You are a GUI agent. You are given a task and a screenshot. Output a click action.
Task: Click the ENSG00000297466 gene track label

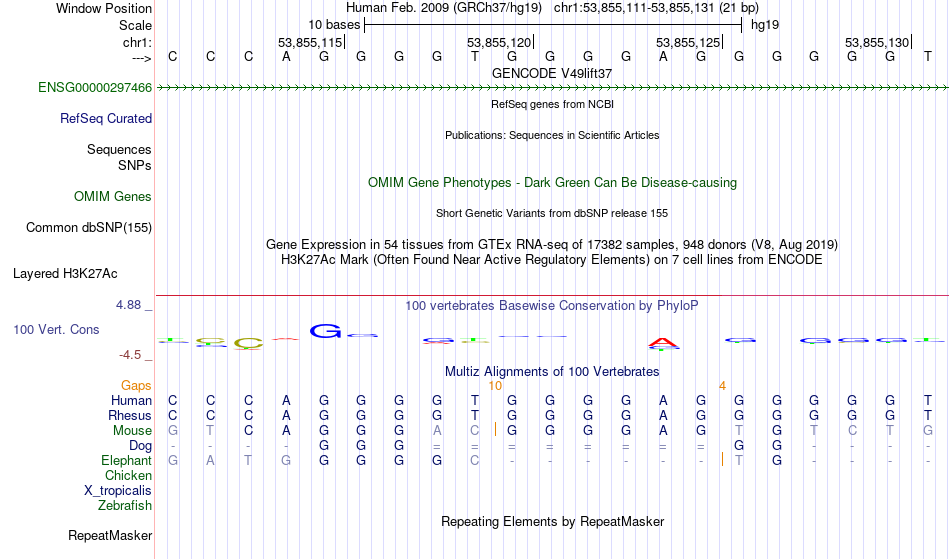(x=95, y=88)
